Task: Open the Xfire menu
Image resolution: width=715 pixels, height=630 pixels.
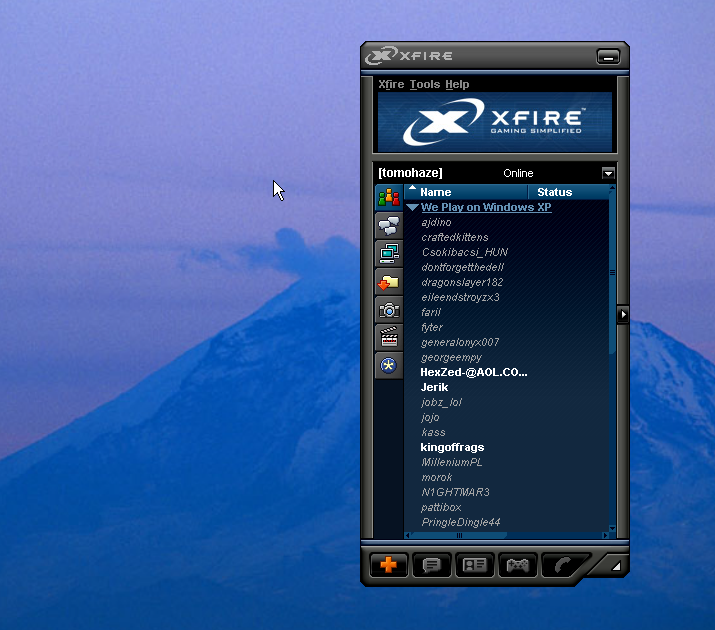Action: [391, 84]
